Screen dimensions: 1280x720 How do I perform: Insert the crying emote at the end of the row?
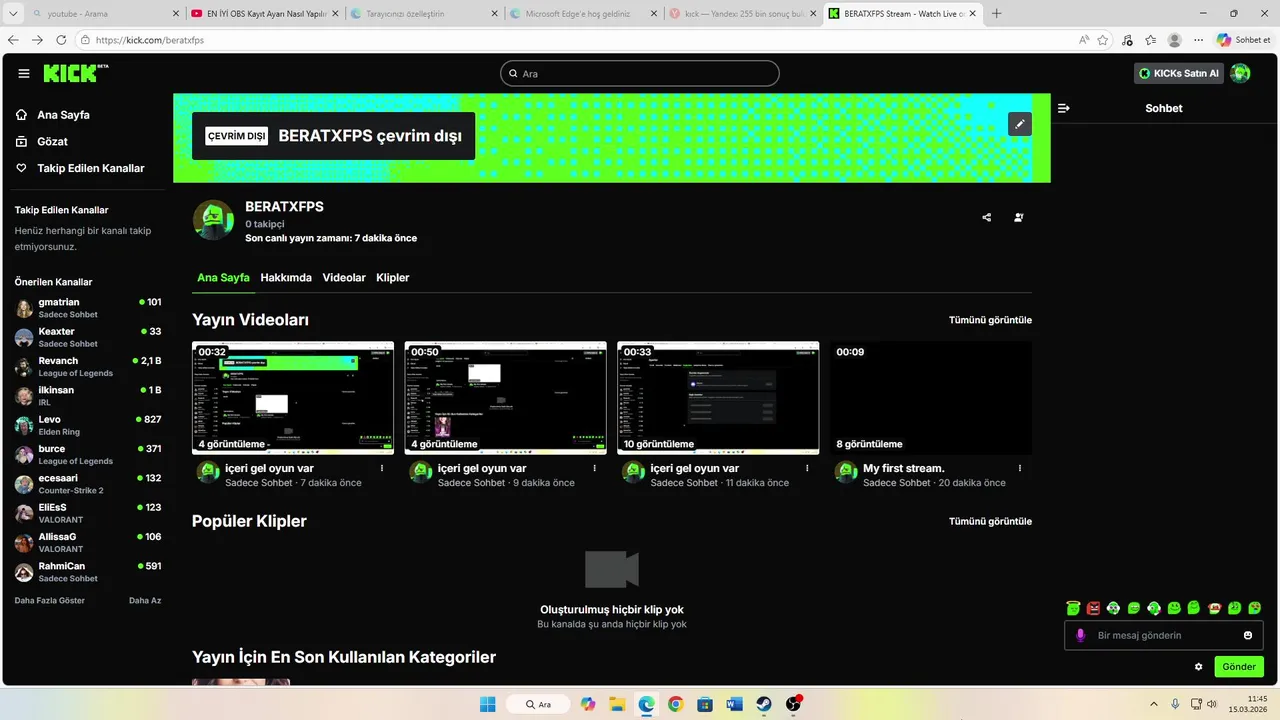[1255, 608]
